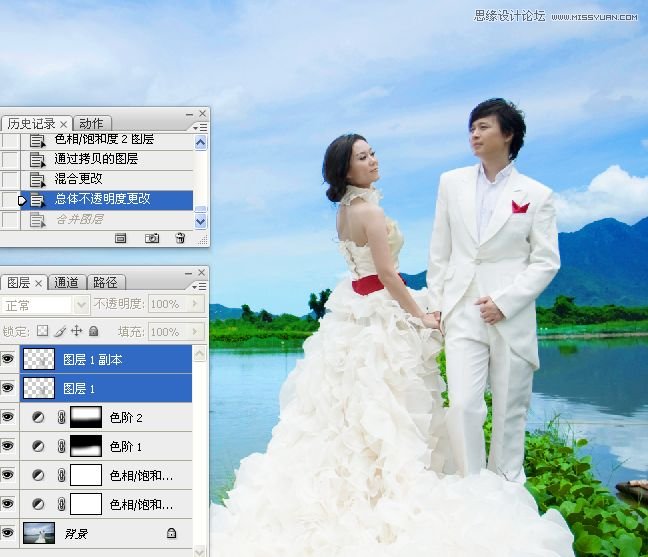This screenshot has width=648, height=557.
Task: Hide the 背景 layer
Action: pos(8,533)
